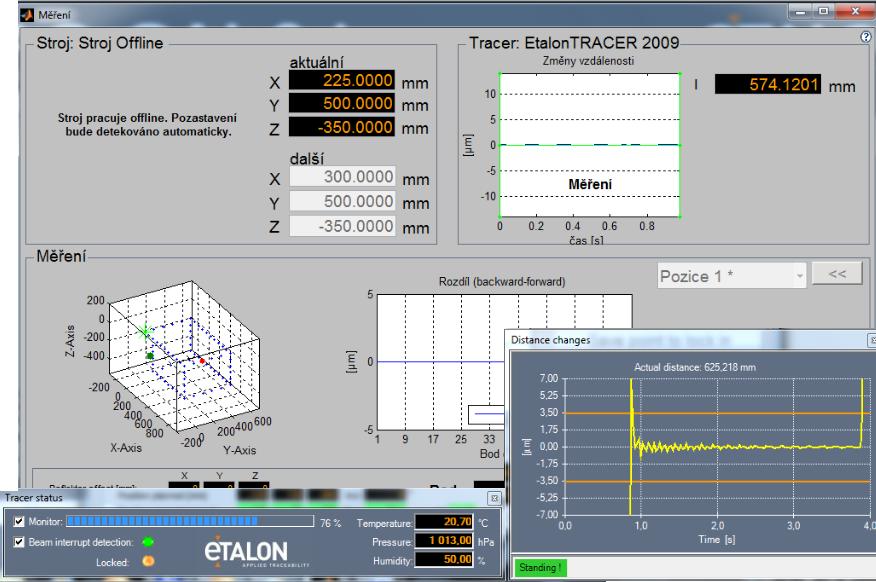Click the Monitor signal progress bar
This screenshot has height=582, width=876.
coord(190,522)
